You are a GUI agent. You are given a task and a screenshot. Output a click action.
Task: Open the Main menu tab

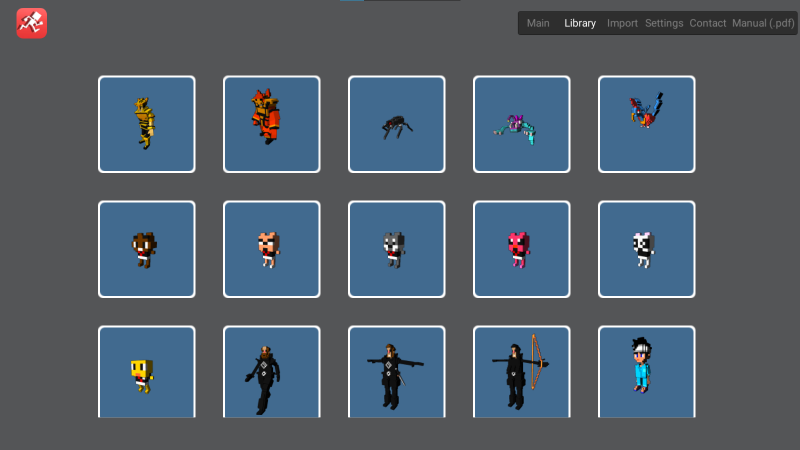tap(538, 23)
